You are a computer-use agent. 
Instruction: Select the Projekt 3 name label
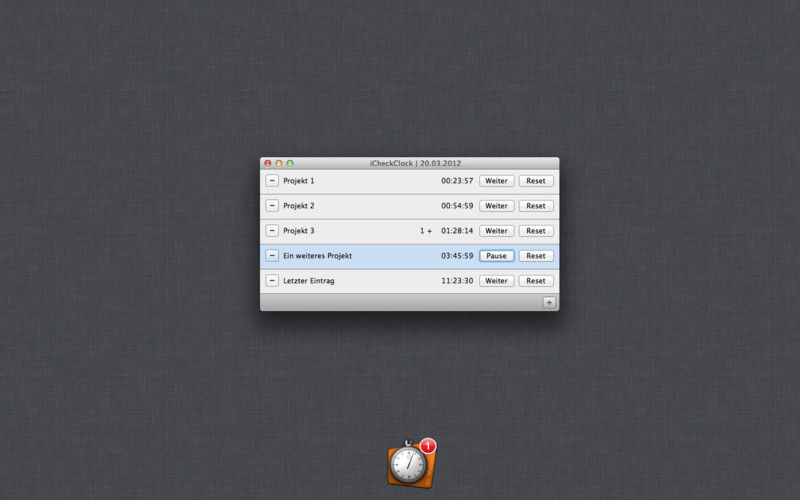299,231
